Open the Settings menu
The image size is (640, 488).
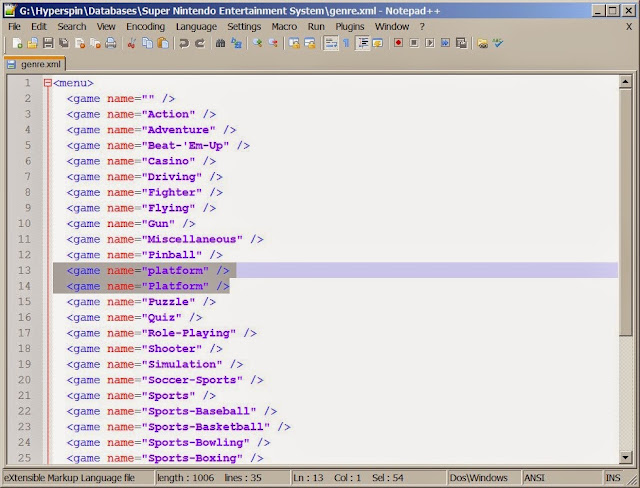pyautogui.click(x=244, y=27)
